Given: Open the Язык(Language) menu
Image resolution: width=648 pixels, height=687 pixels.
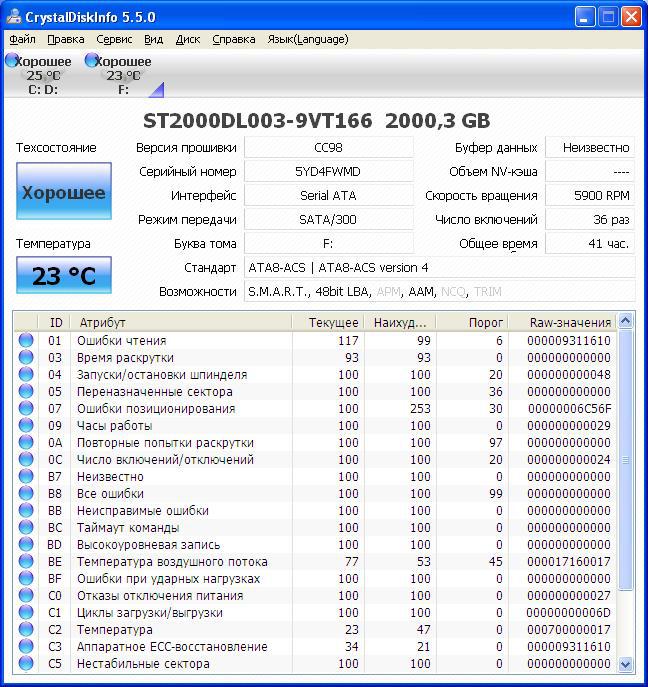Looking at the screenshot, I should coord(308,39).
